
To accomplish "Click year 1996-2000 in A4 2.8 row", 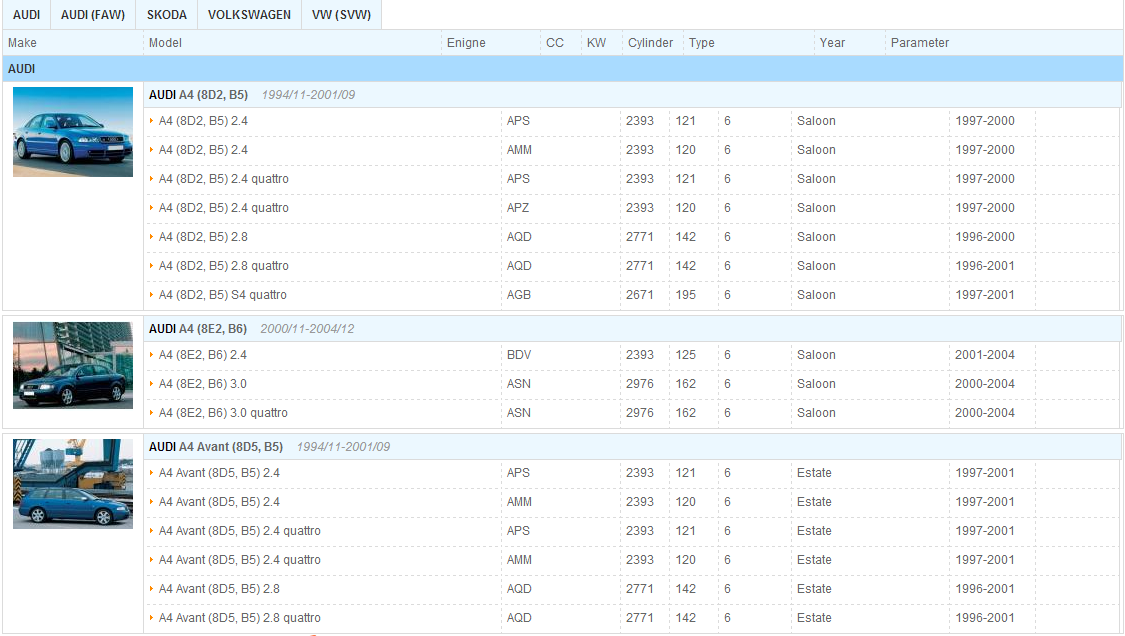I will (x=984, y=237).
